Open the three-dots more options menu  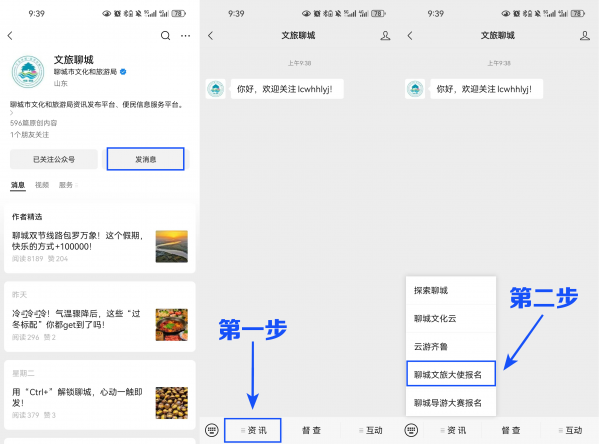(185, 36)
